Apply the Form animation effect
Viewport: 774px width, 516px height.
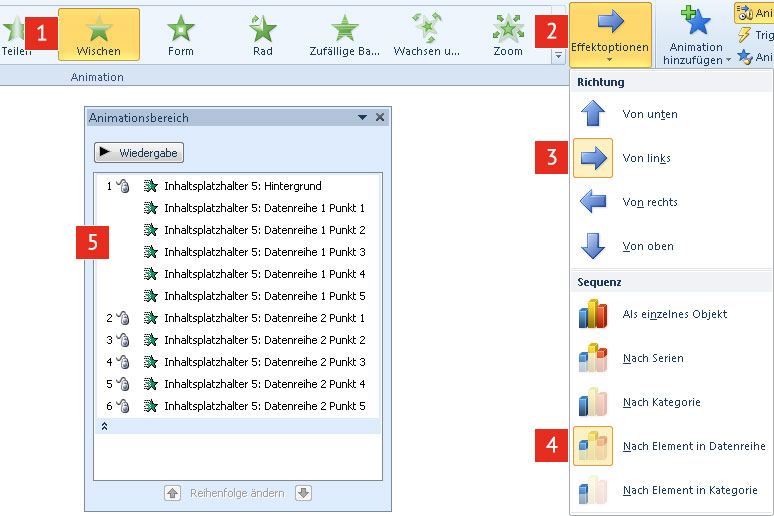point(181,35)
